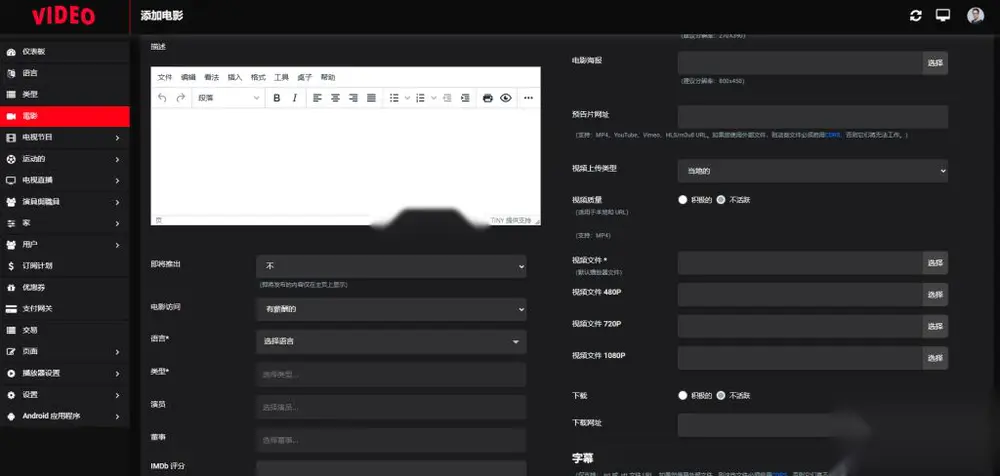Click the preview eye icon in editor
1000x476 pixels.
click(x=506, y=98)
